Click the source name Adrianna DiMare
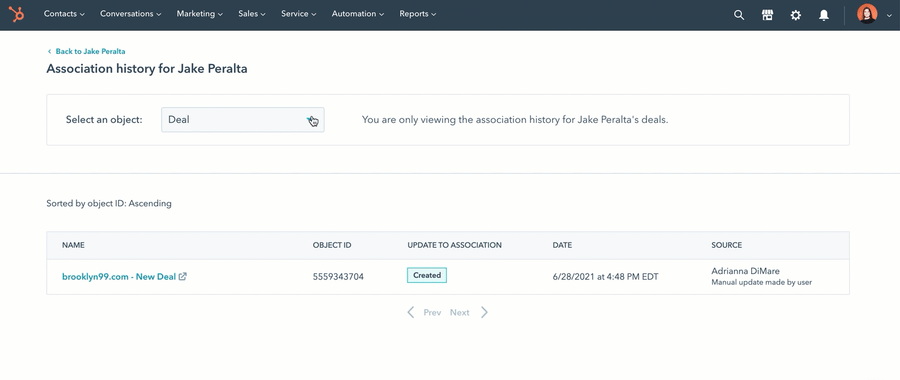 (x=746, y=271)
